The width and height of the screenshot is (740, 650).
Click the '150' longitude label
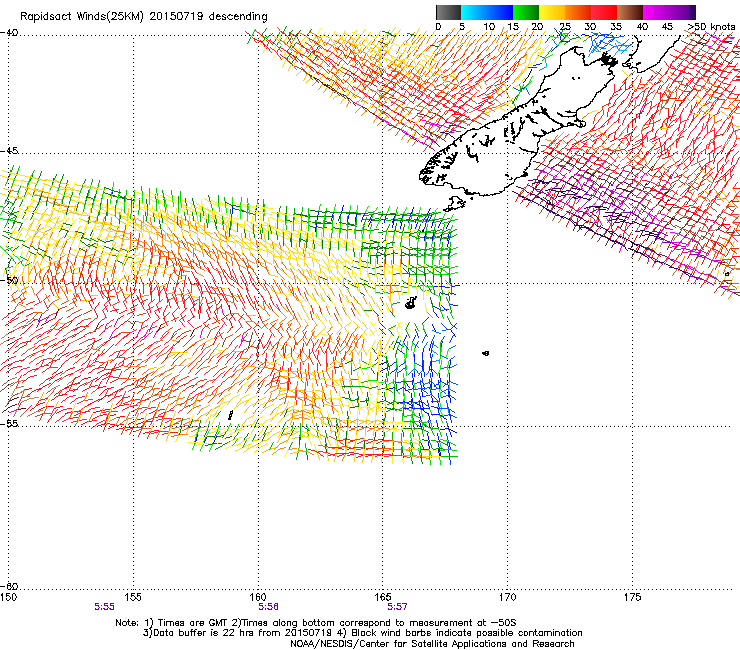[8, 597]
